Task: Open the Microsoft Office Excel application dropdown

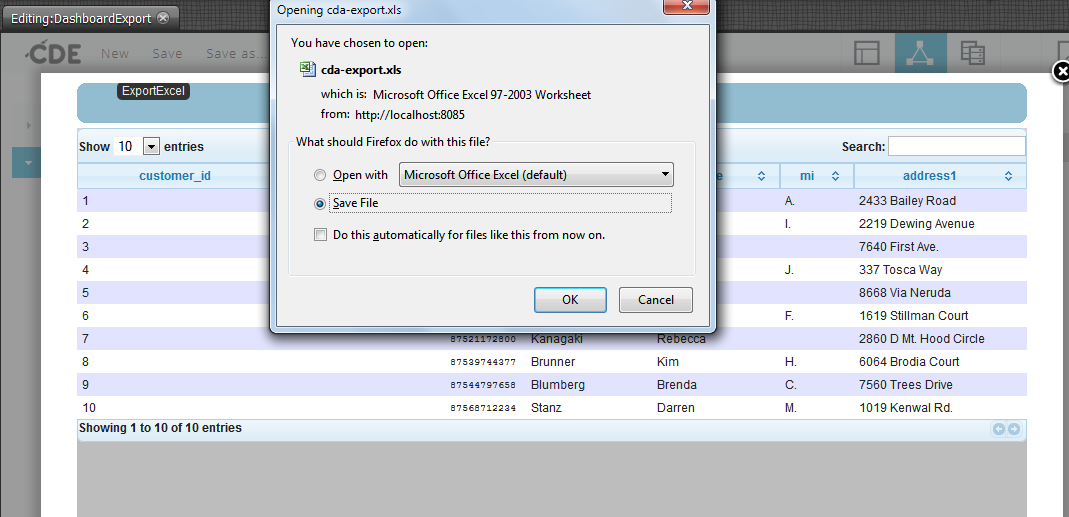Action: [536, 175]
